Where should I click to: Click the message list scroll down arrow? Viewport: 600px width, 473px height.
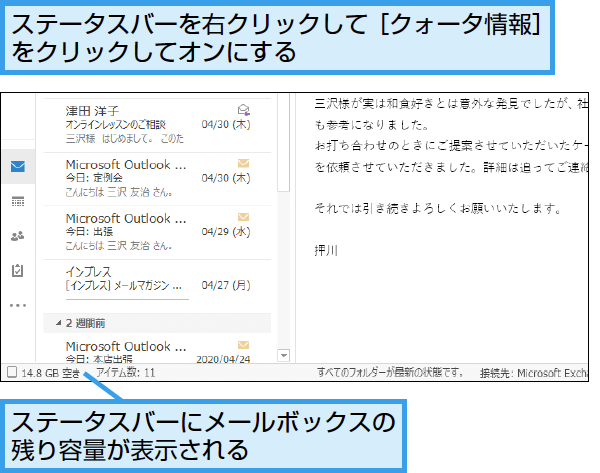point(283,354)
